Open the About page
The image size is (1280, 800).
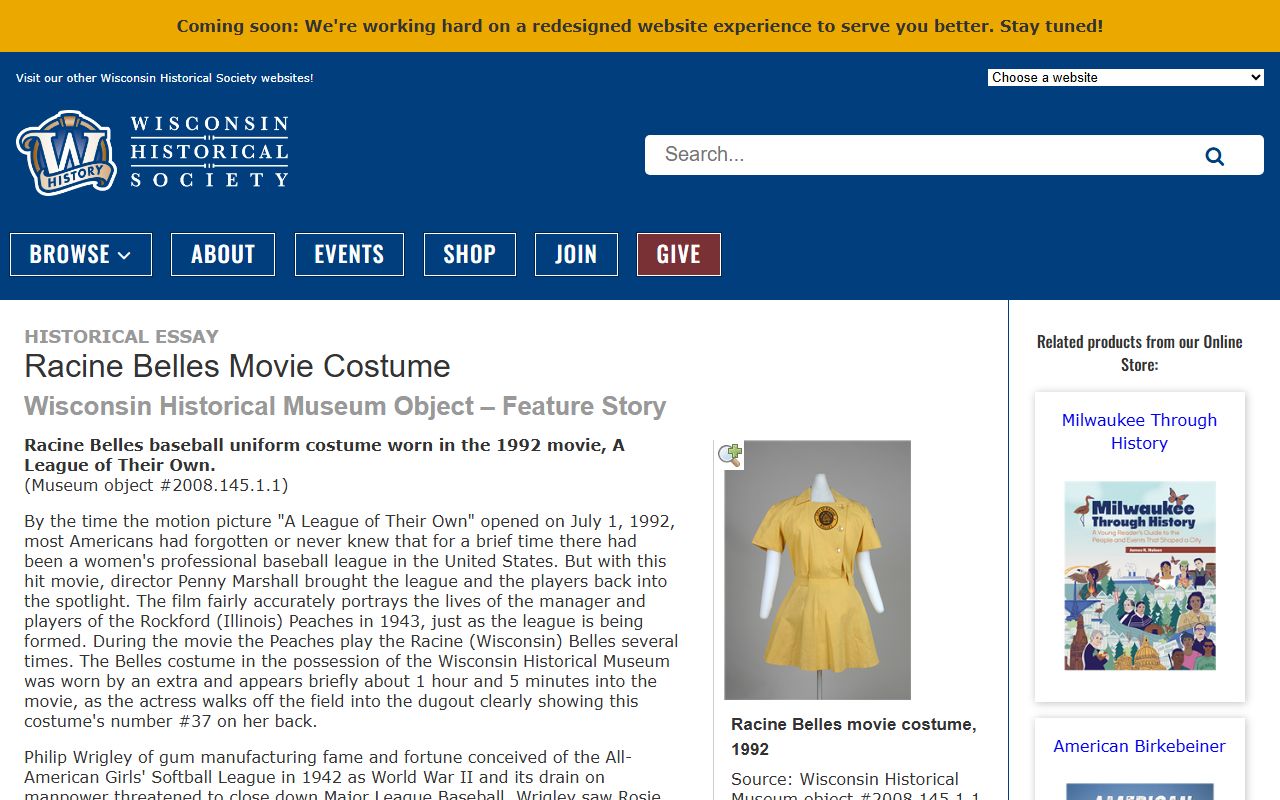222,254
